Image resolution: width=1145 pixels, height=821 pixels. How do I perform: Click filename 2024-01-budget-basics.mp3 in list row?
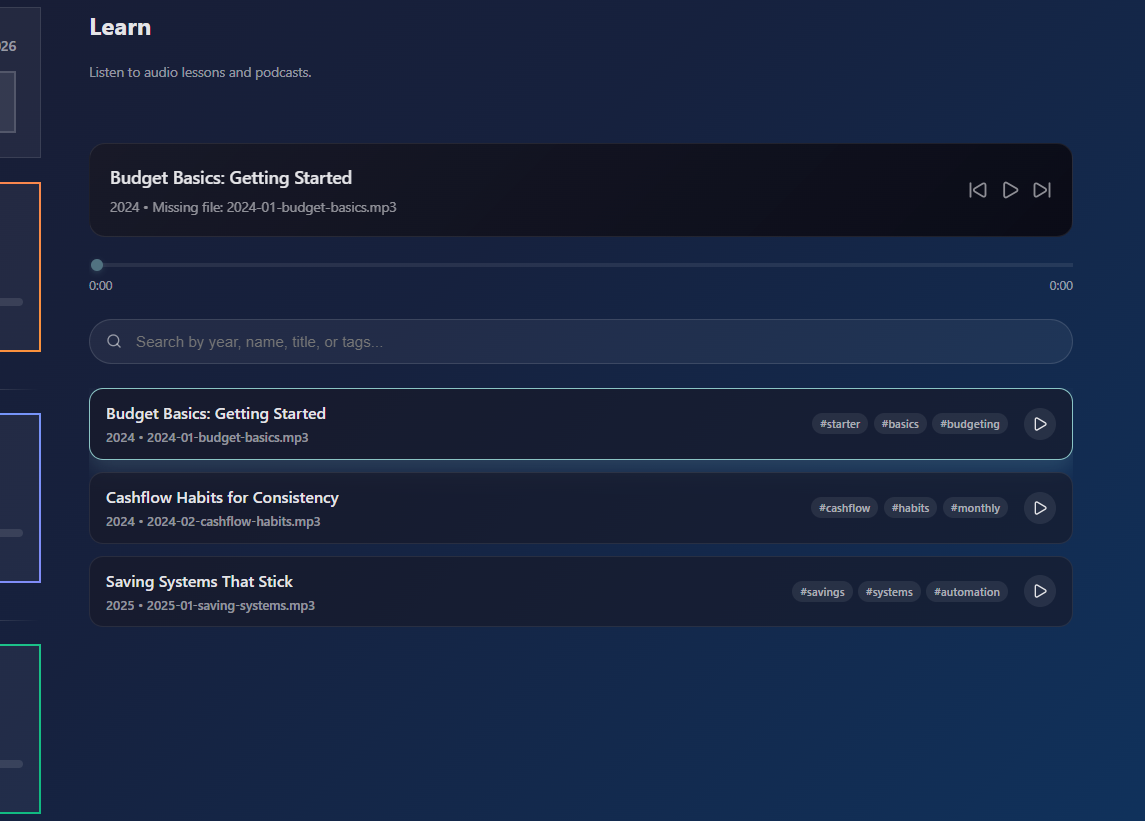click(227, 438)
